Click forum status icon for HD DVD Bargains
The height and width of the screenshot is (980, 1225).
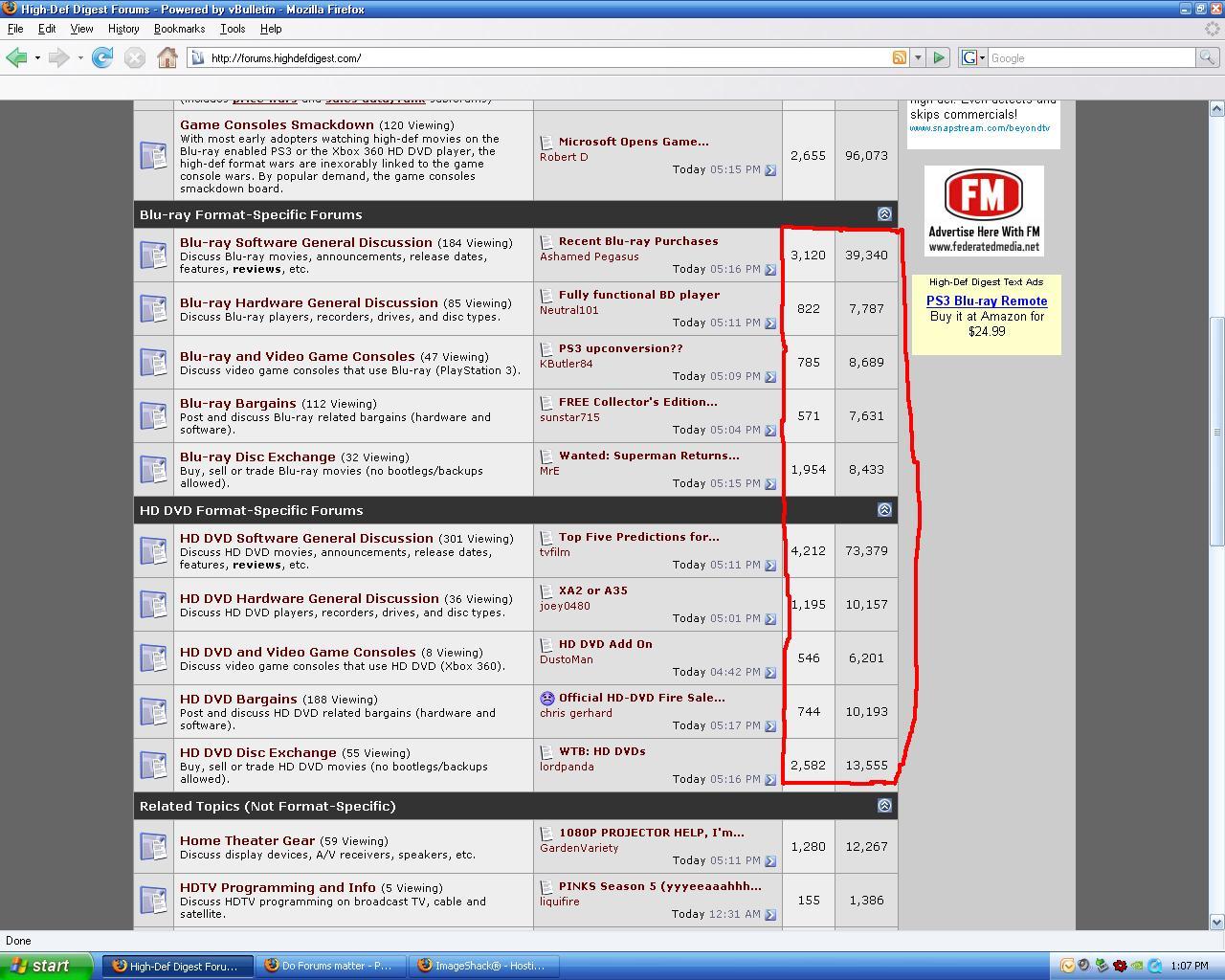coord(154,711)
